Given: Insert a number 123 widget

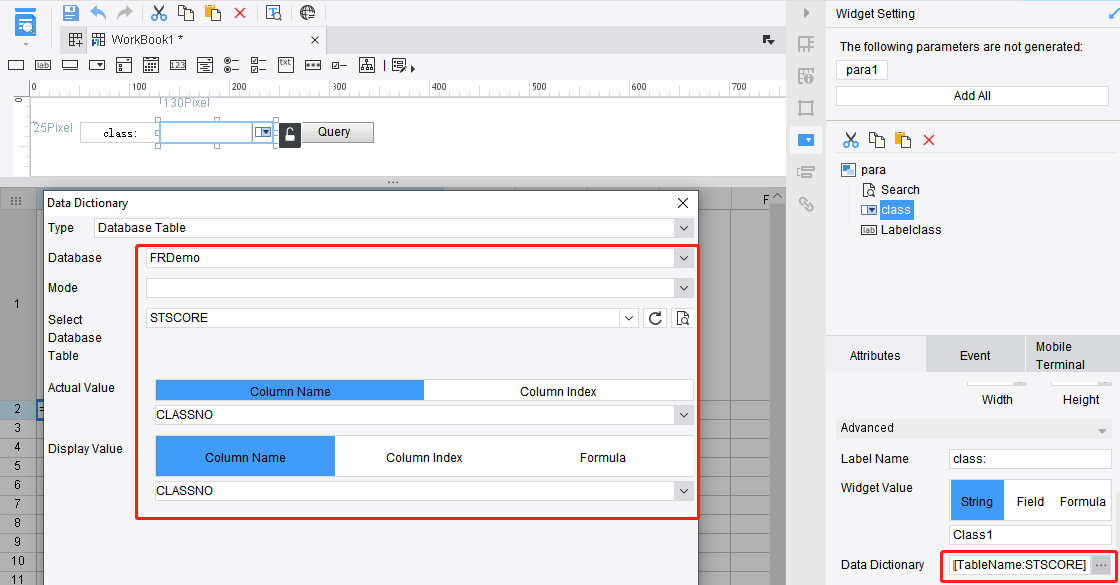Looking at the screenshot, I should click(x=178, y=65).
